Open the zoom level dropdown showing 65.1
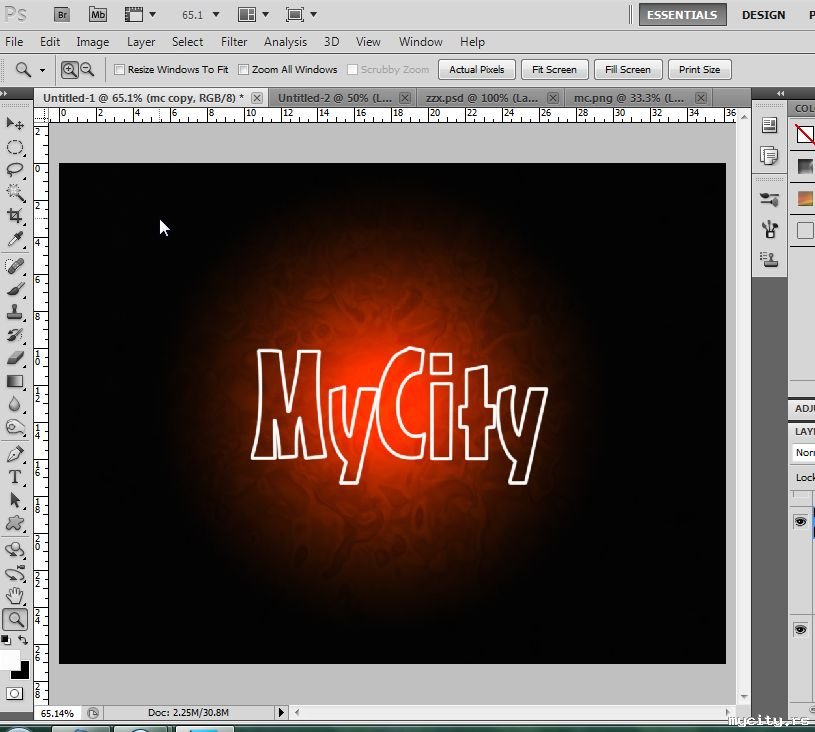The image size is (815, 732). pyautogui.click(x=216, y=15)
